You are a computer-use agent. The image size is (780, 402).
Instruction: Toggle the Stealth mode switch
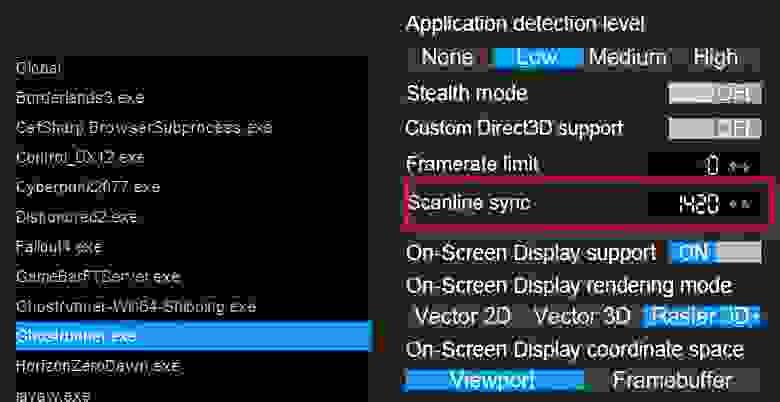click(x=714, y=94)
